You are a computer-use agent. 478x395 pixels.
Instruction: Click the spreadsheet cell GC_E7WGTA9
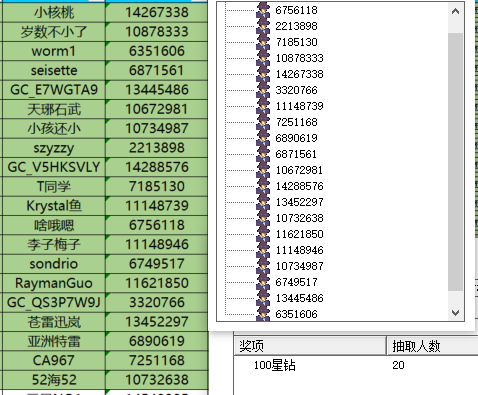(x=54, y=90)
